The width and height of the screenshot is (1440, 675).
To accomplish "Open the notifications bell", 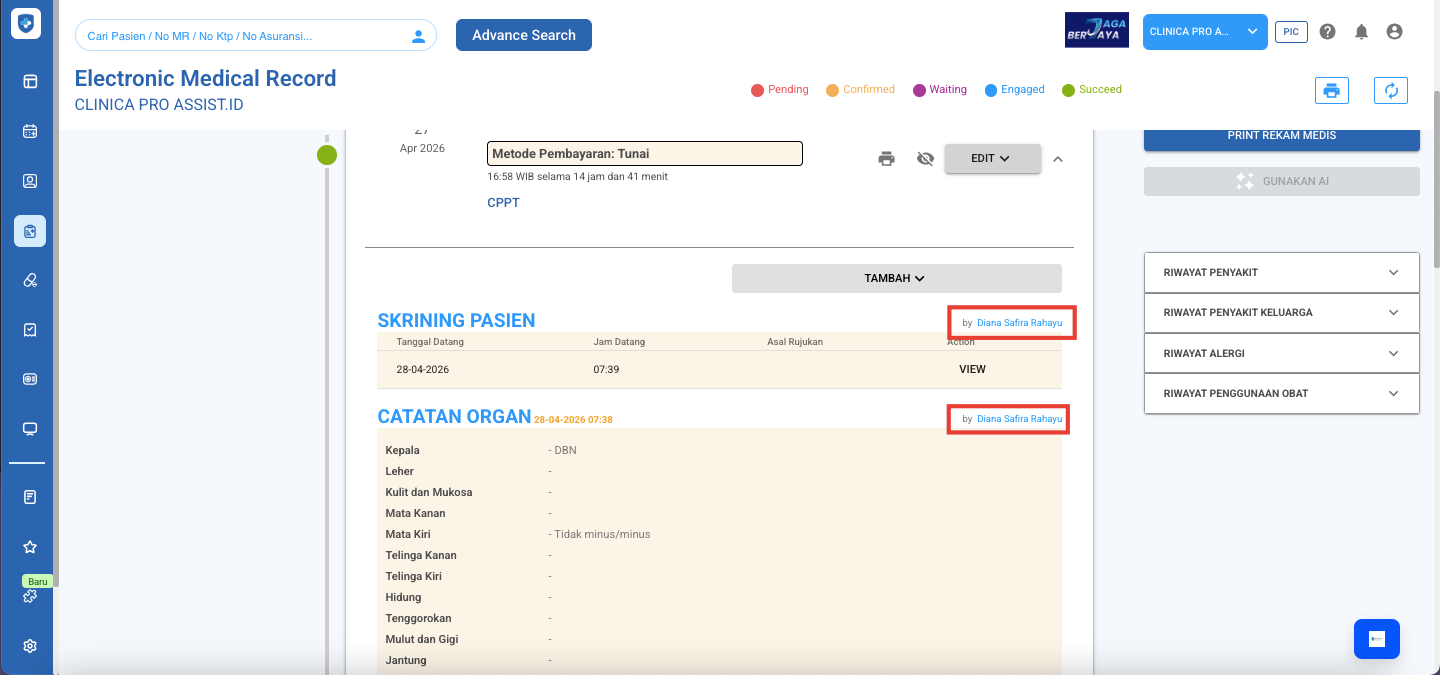I will [x=1361, y=32].
